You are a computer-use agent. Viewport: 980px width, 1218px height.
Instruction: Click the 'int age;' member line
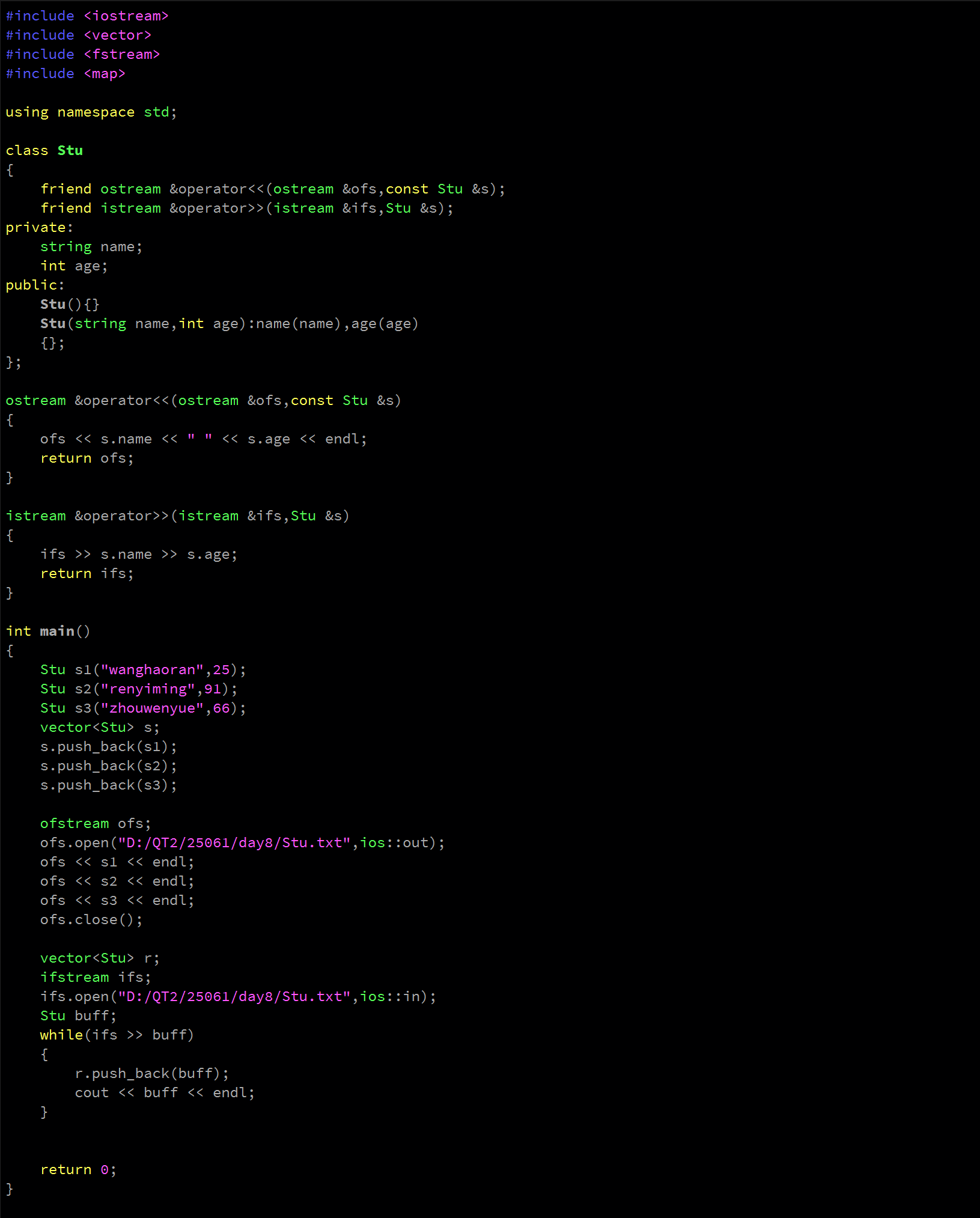click(74, 266)
